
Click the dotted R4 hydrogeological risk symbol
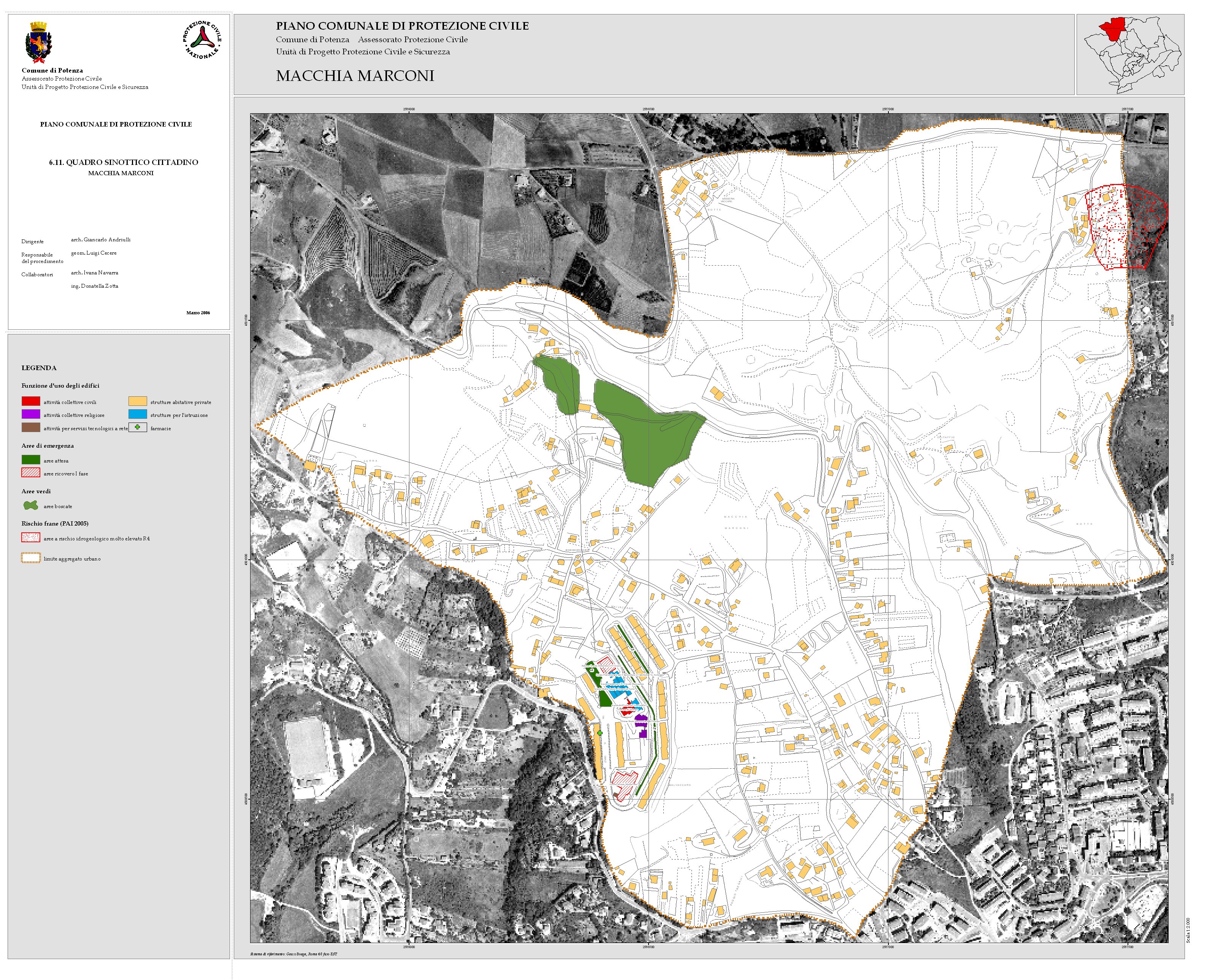click(30, 537)
